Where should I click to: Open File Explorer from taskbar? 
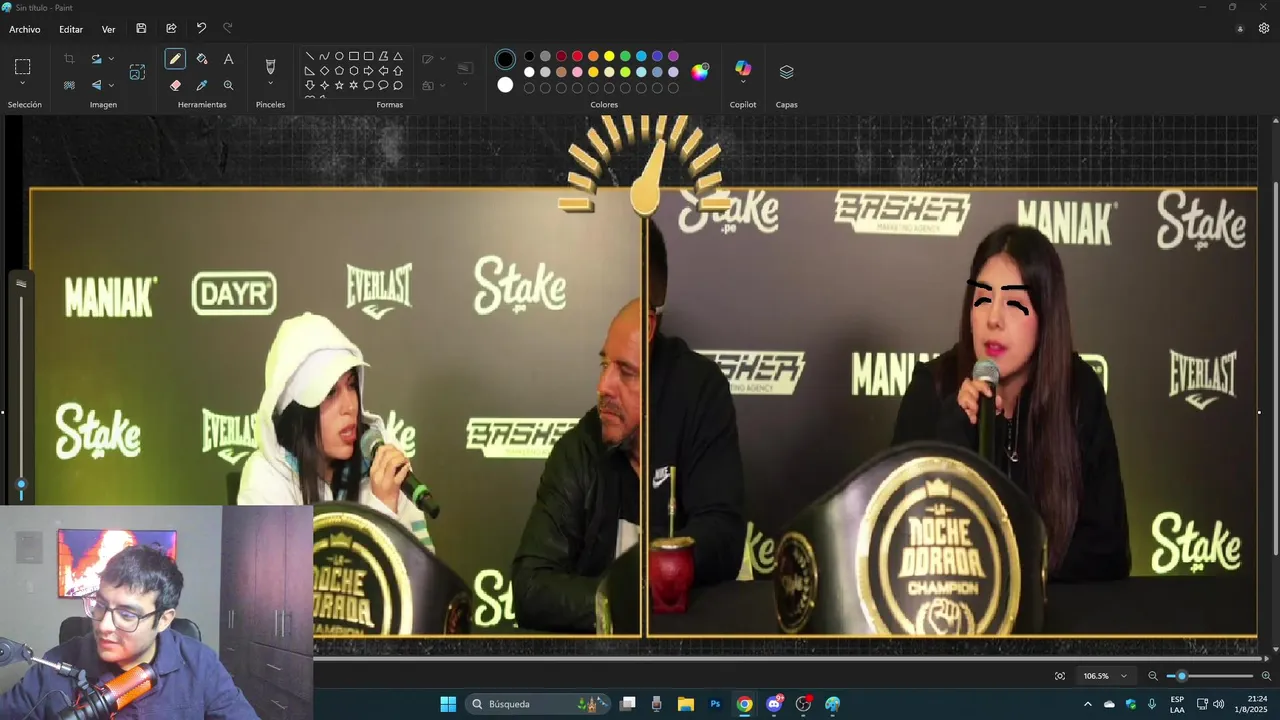tap(686, 704)
